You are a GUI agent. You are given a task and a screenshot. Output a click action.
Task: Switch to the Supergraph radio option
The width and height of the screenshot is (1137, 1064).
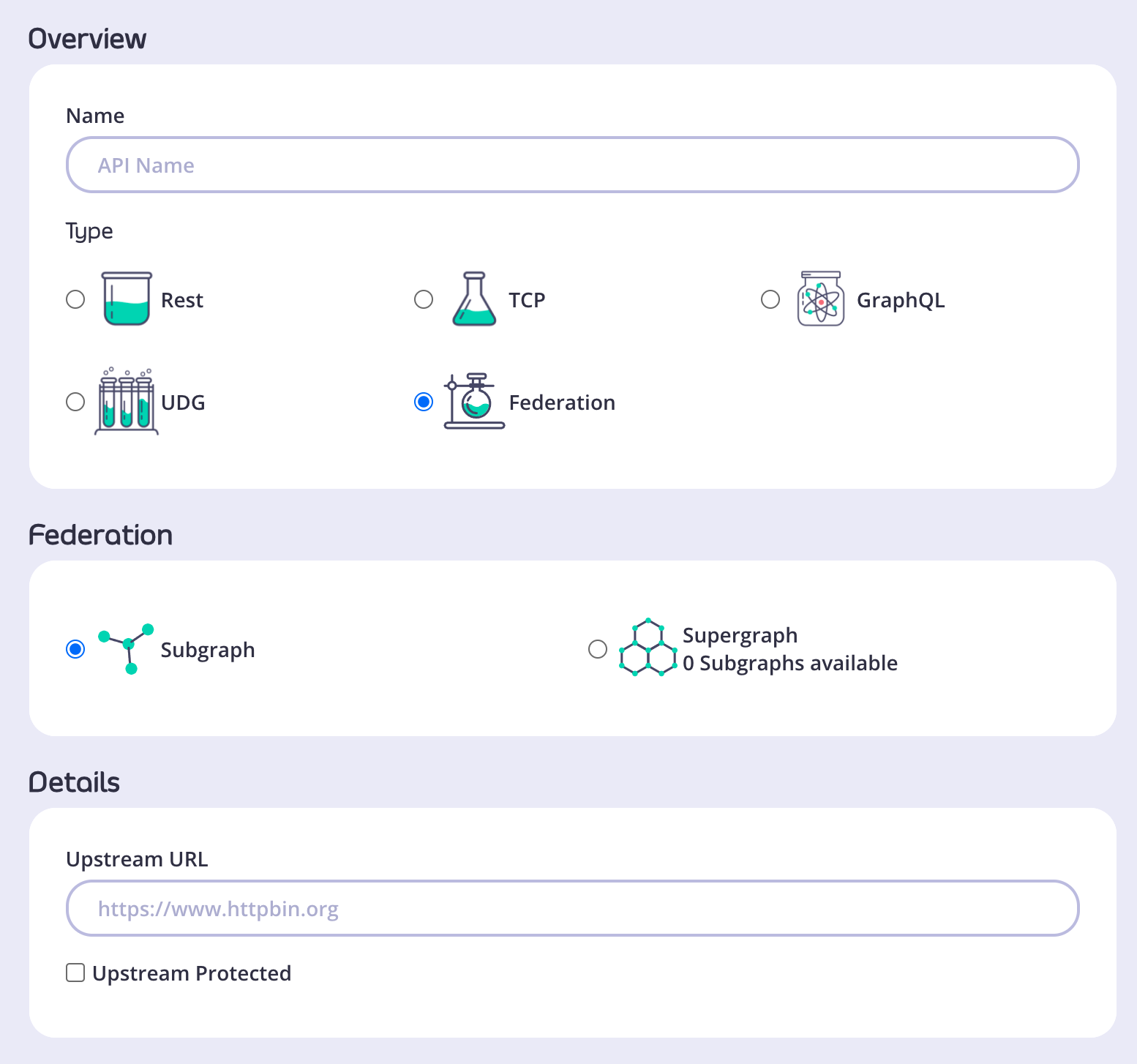click(598, 650)
